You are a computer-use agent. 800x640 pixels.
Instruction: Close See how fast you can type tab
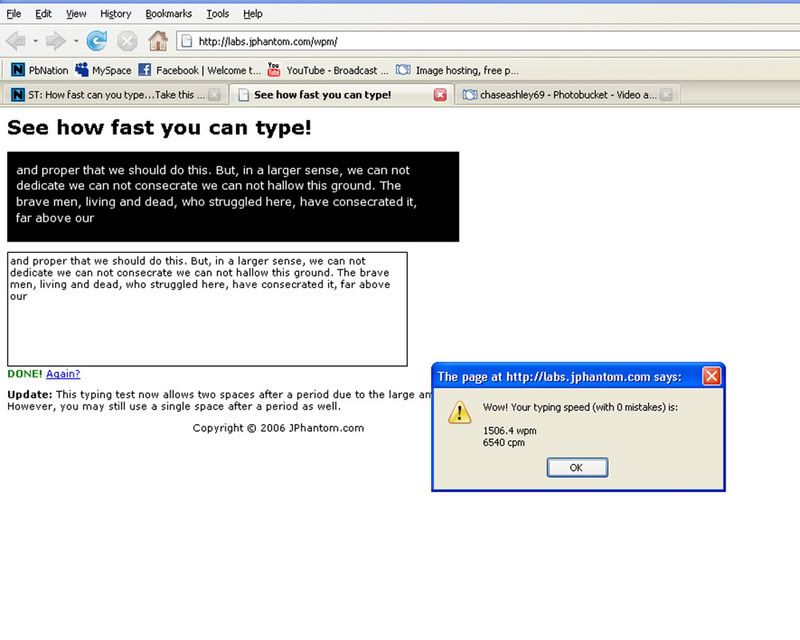(440, 94)
